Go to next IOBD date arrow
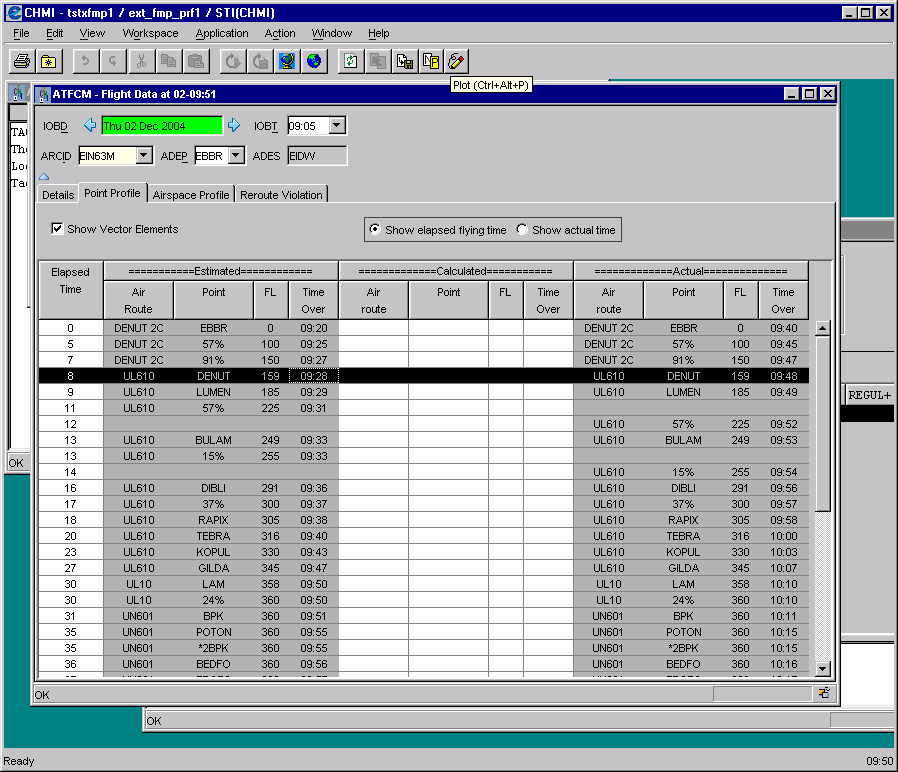The width and height of the screenshot is (898, 772). pyautogui.click(x=234, y=126)
